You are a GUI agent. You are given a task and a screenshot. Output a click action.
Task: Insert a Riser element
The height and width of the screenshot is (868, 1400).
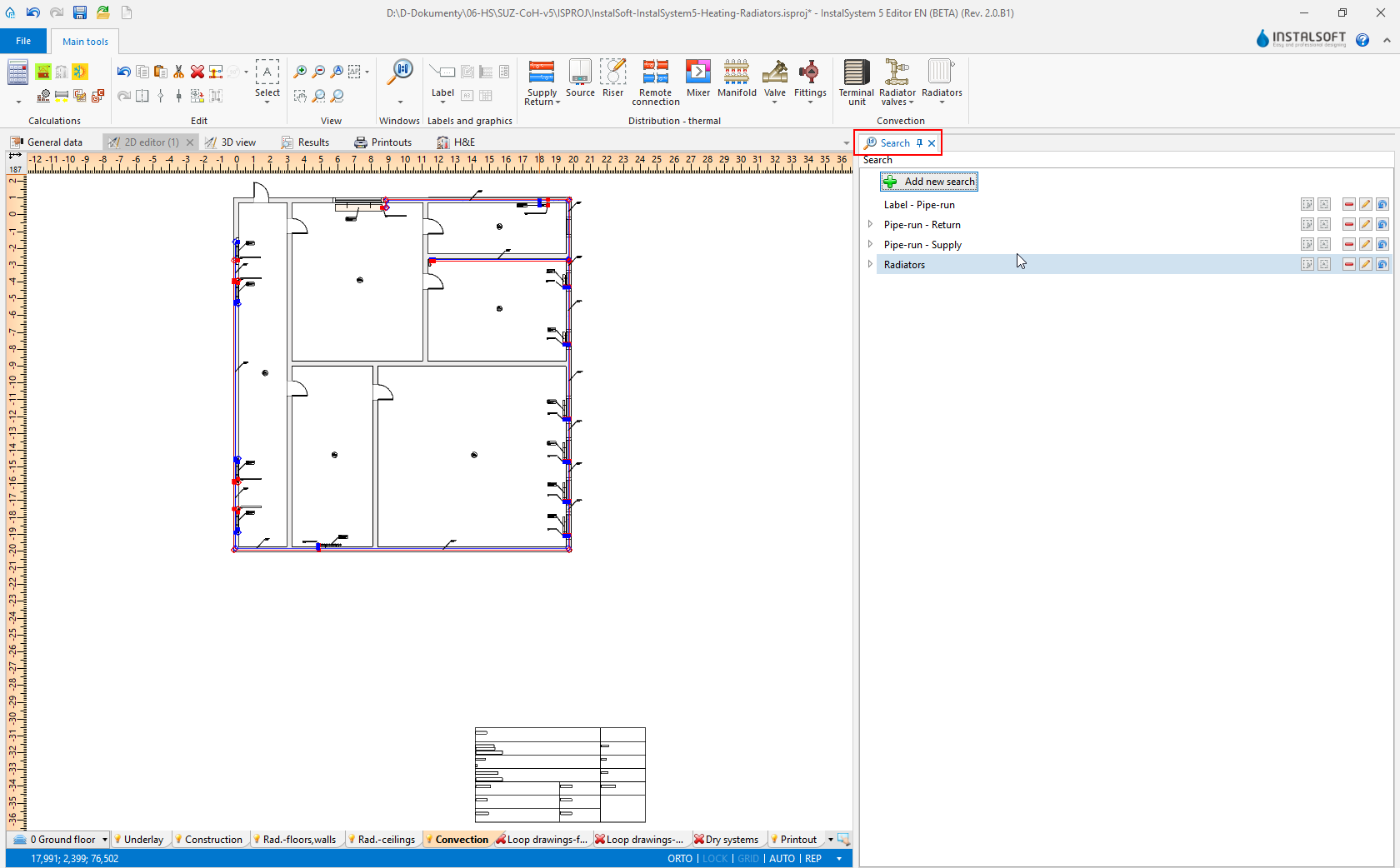pyautogui.click(x=612, y=78)
